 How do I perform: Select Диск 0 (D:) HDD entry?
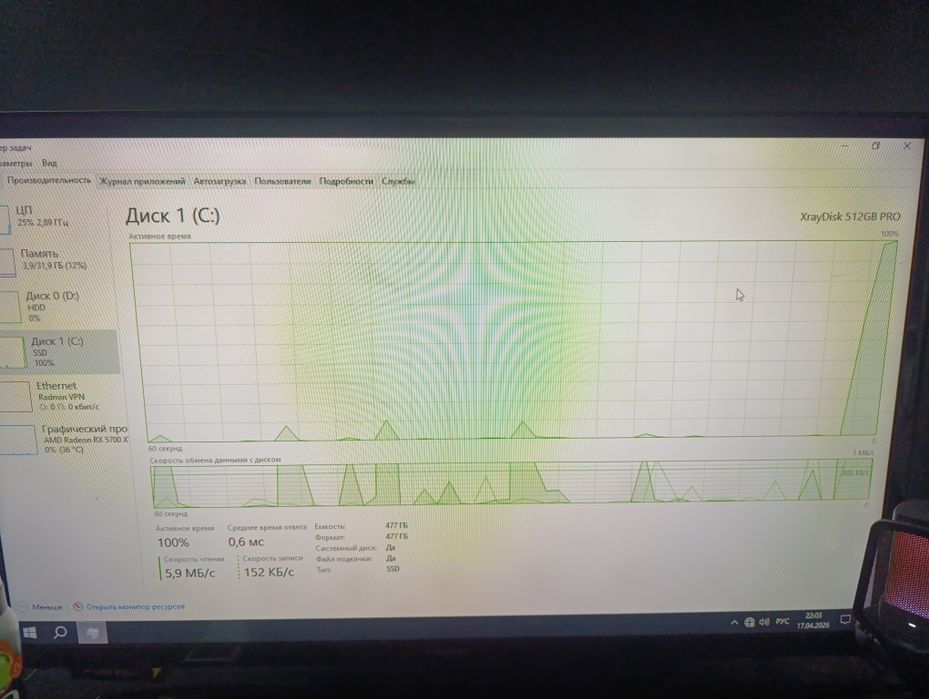(x=56, y=306)
